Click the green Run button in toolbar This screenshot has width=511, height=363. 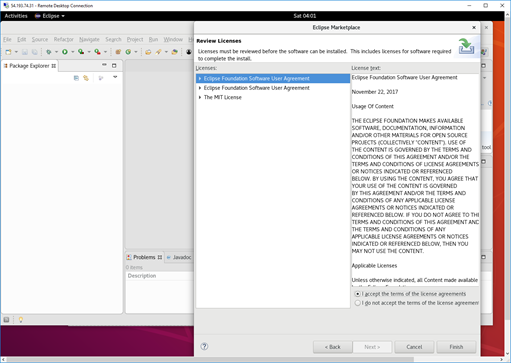(65, 52)
